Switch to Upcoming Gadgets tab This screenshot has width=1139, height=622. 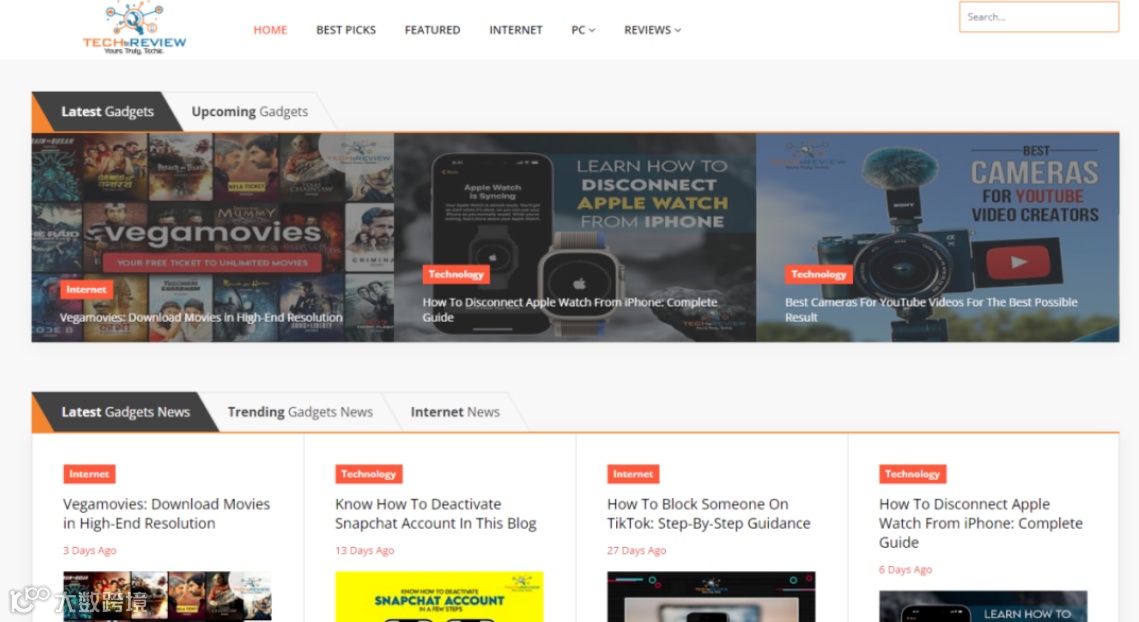249,112
